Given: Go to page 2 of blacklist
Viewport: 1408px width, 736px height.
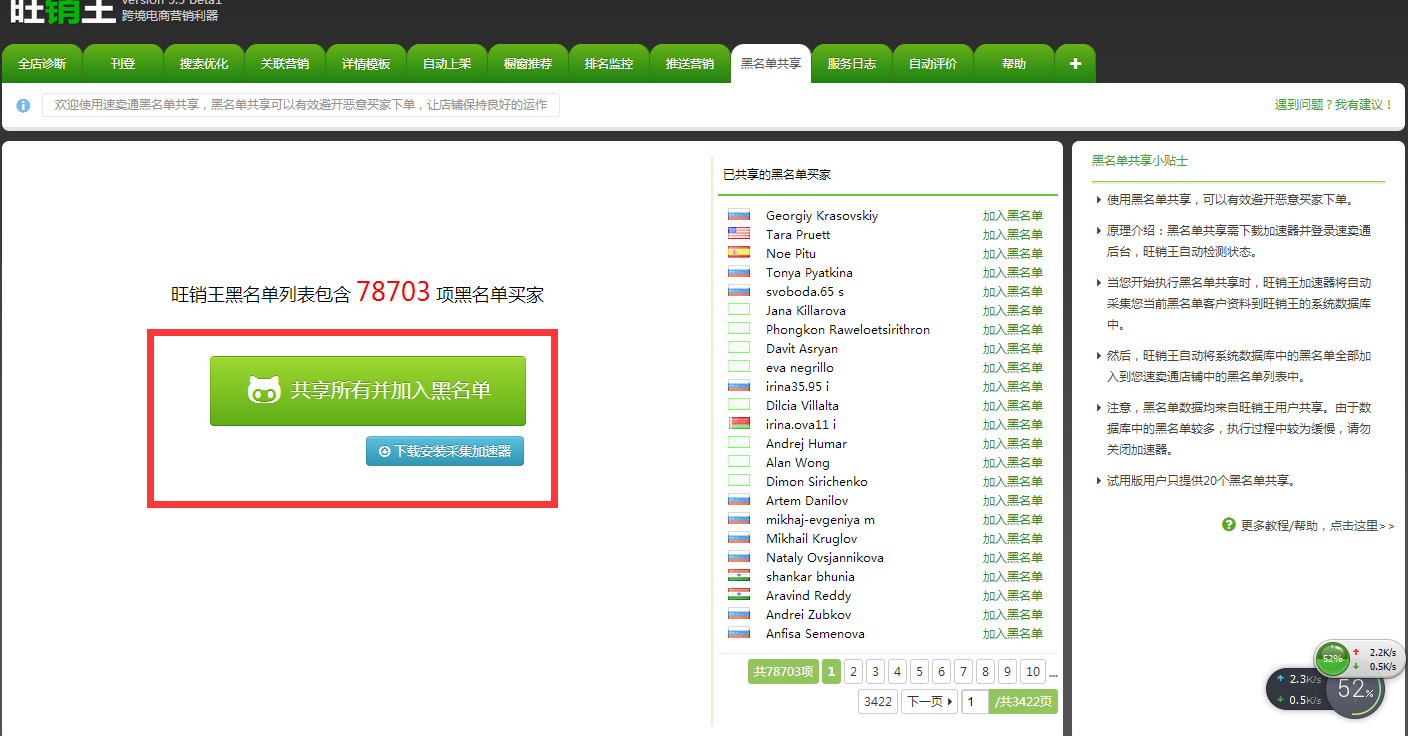Looking at the screenshot, I should 853,672.
